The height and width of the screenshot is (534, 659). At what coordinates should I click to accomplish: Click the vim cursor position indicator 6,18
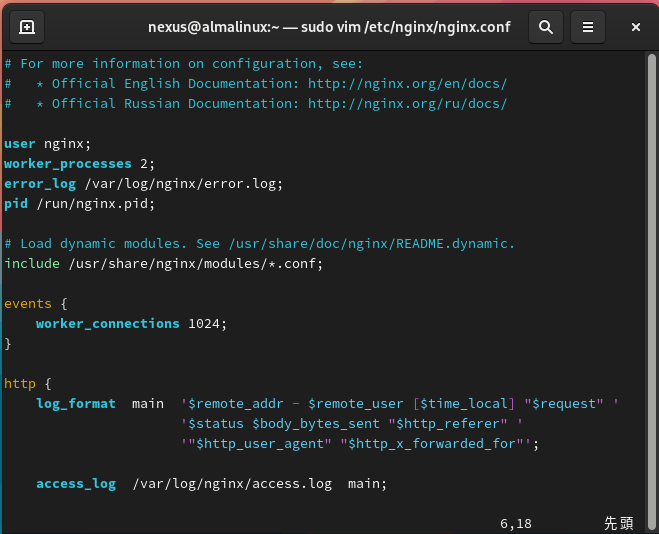tap(516, 523)
